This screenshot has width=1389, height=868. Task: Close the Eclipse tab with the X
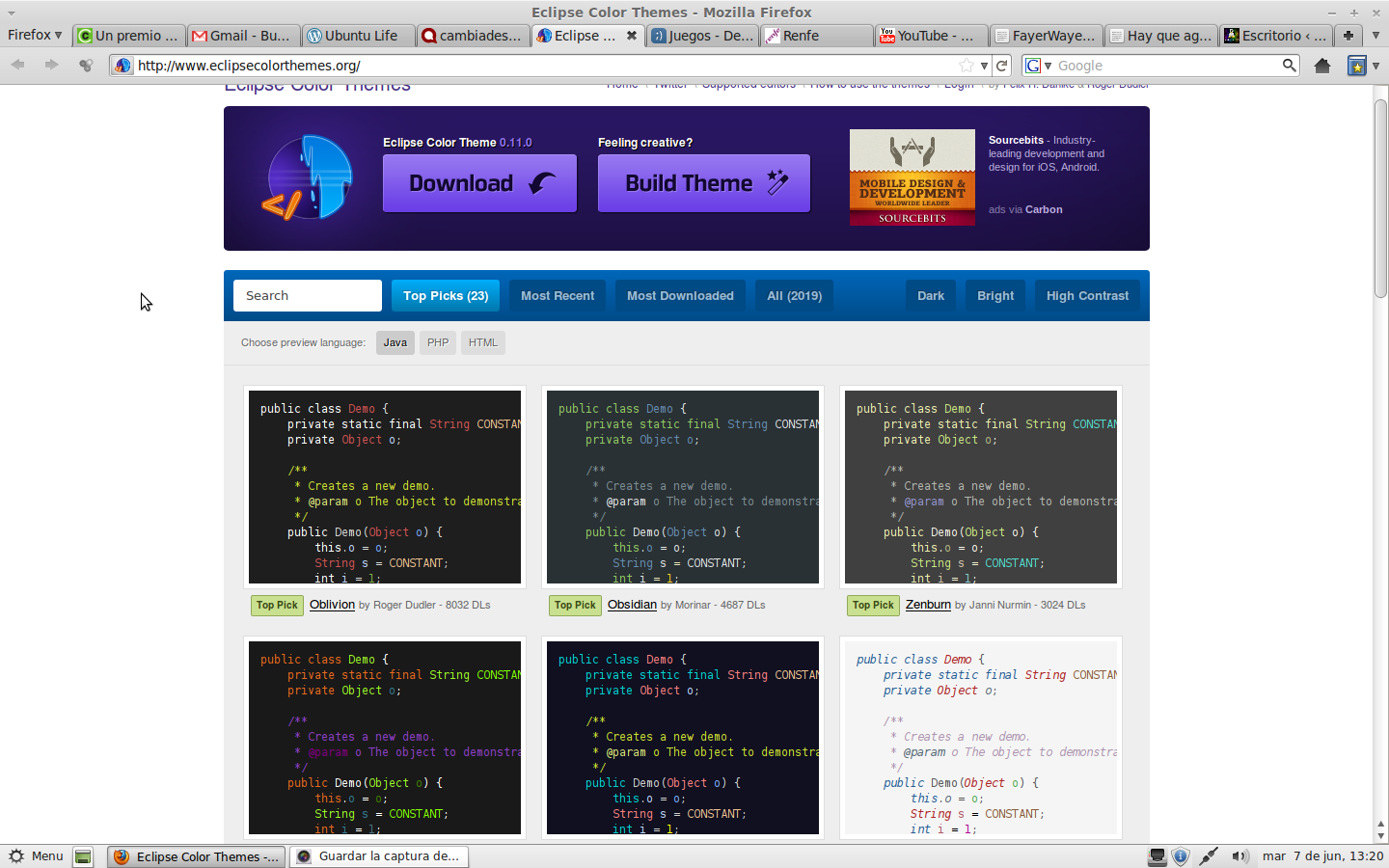pyautogui.click(x=632, y=35)
